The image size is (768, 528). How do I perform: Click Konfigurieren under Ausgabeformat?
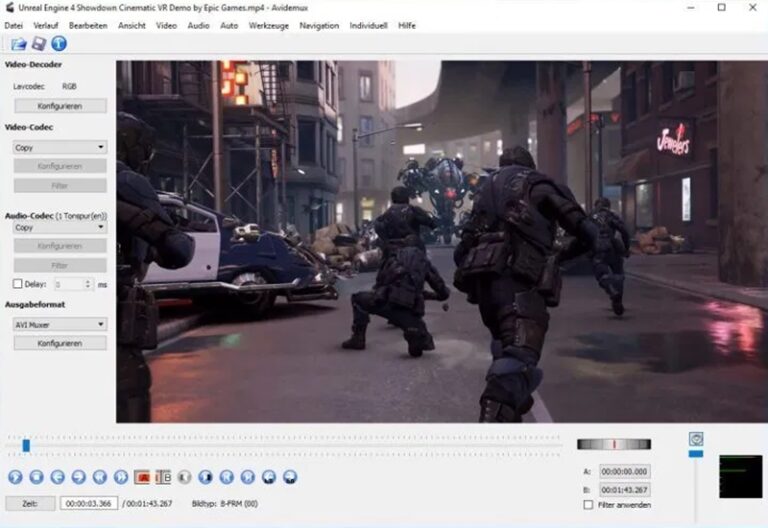click(59, 343)
